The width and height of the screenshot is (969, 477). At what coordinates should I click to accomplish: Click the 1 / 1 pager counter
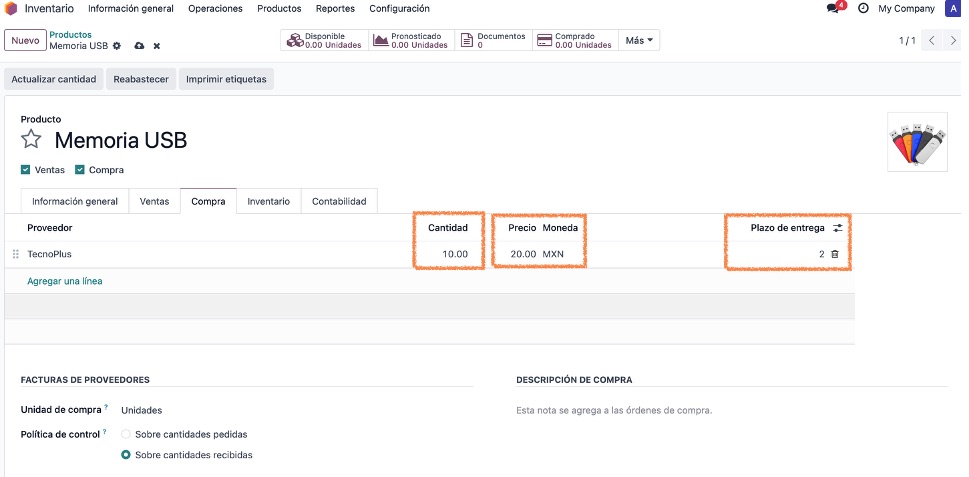[x=907, y=41]
